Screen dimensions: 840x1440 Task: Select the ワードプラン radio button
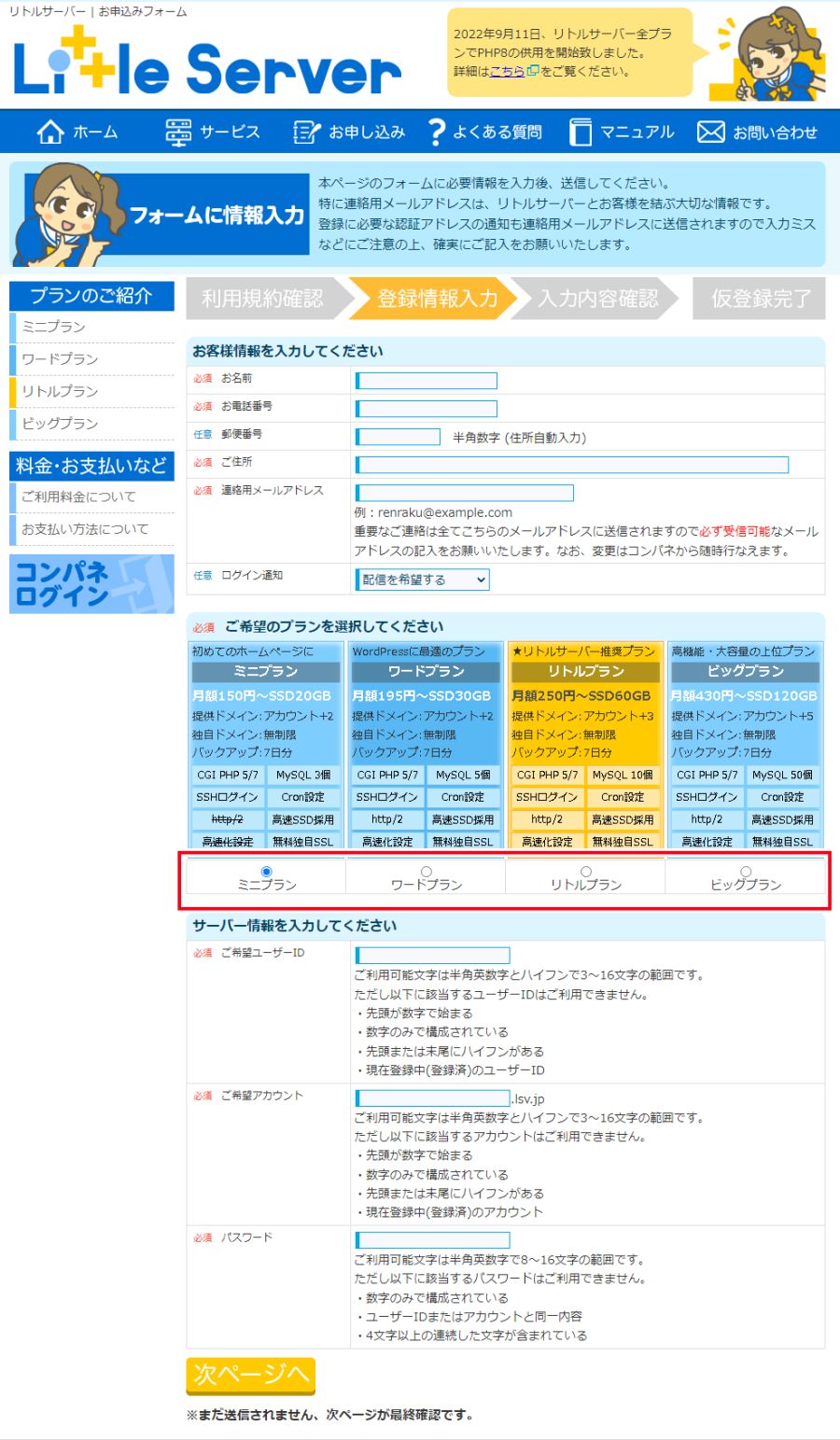[427, 870]
